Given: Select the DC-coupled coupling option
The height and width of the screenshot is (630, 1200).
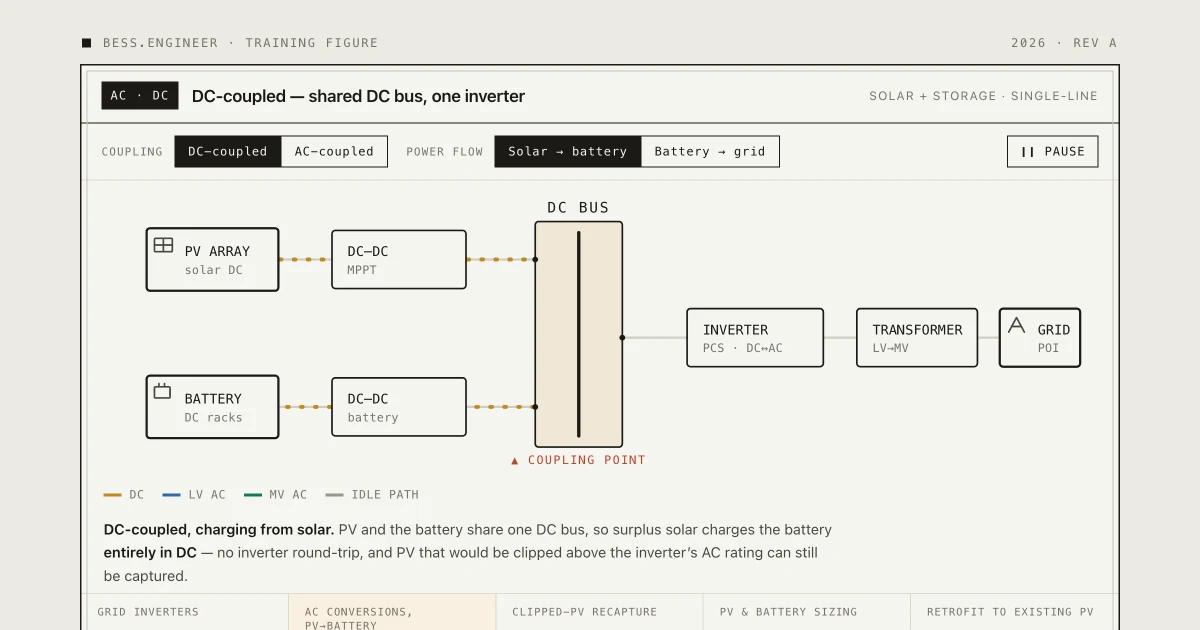Looking at the screenshot, I should click(228, 152).
